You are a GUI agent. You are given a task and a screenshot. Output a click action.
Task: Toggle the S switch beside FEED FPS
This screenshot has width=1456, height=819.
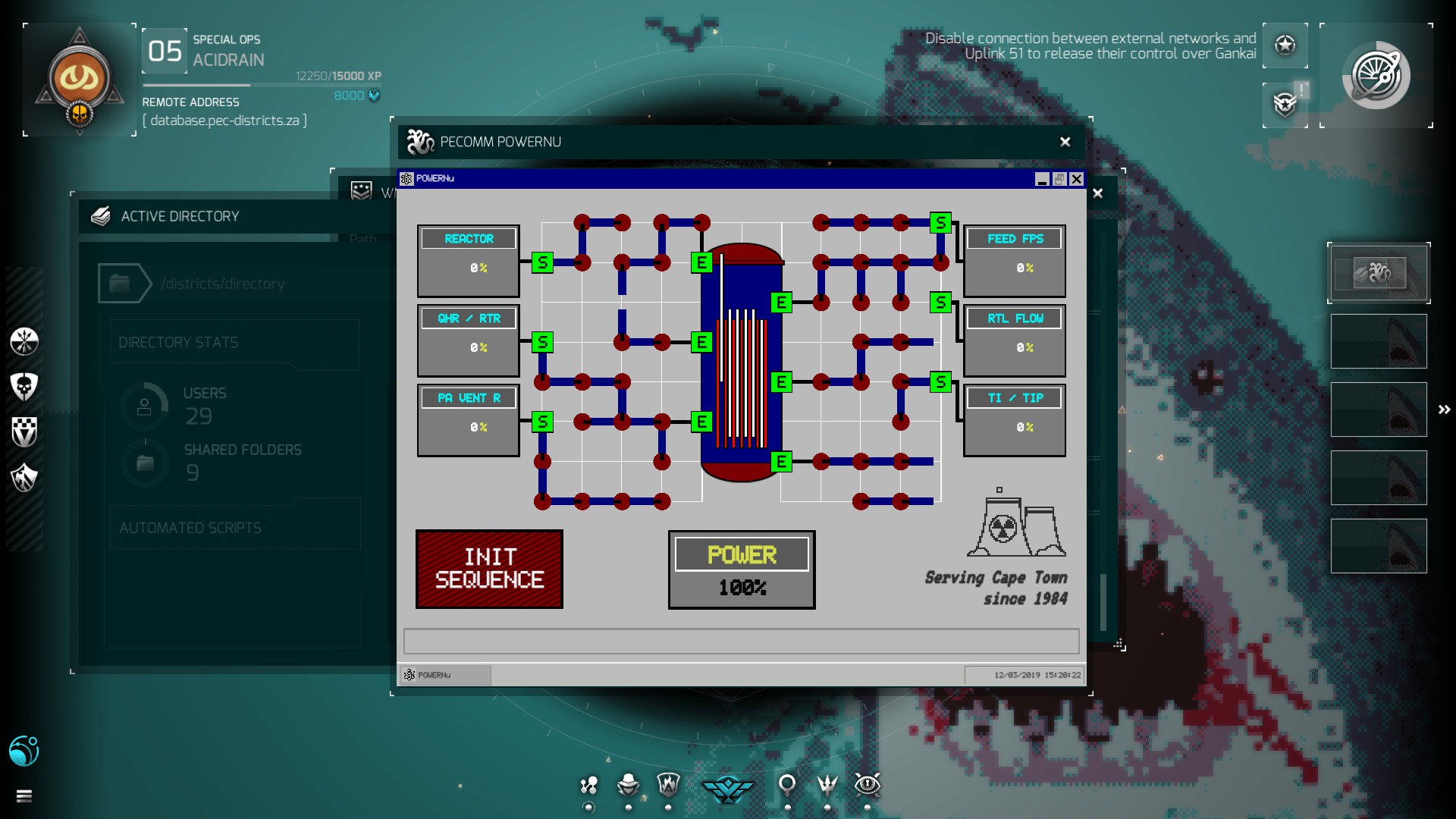(940, 223)
